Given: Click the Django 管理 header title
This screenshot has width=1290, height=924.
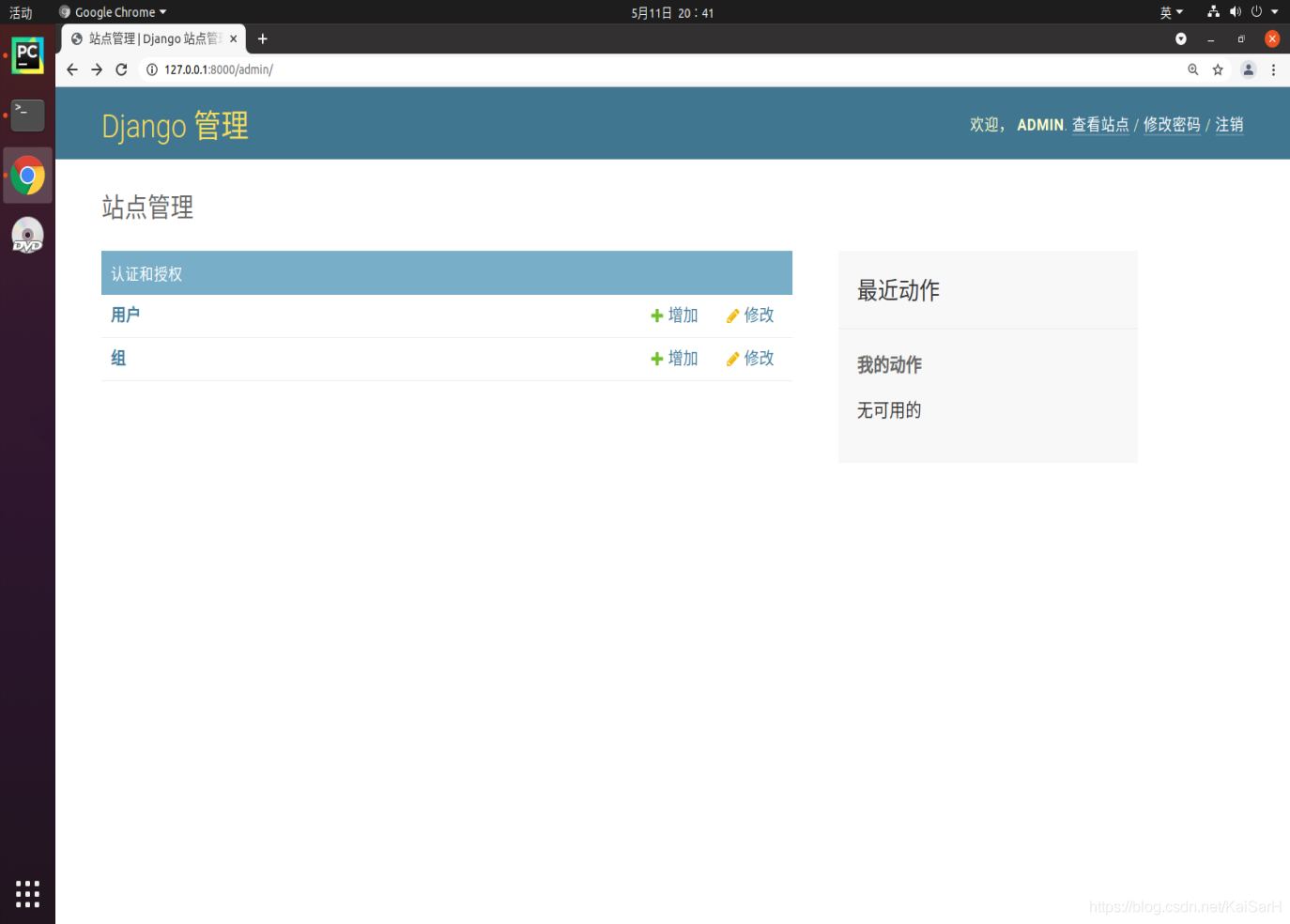Looking at the screenshot, I should pyautogui.click(x=176, y=126).
